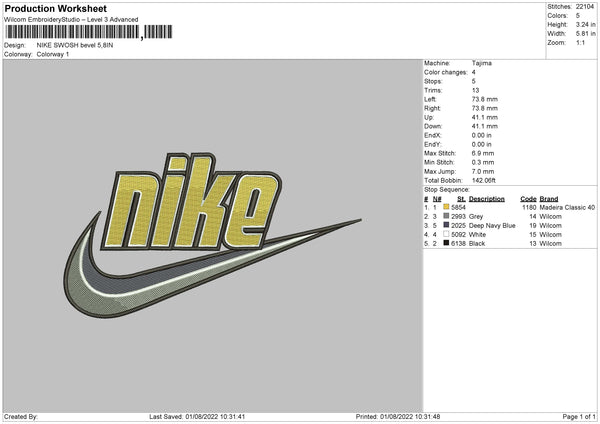Click design name 'NIKE SWOSH bevel 5,8IN'

point(75,45)
